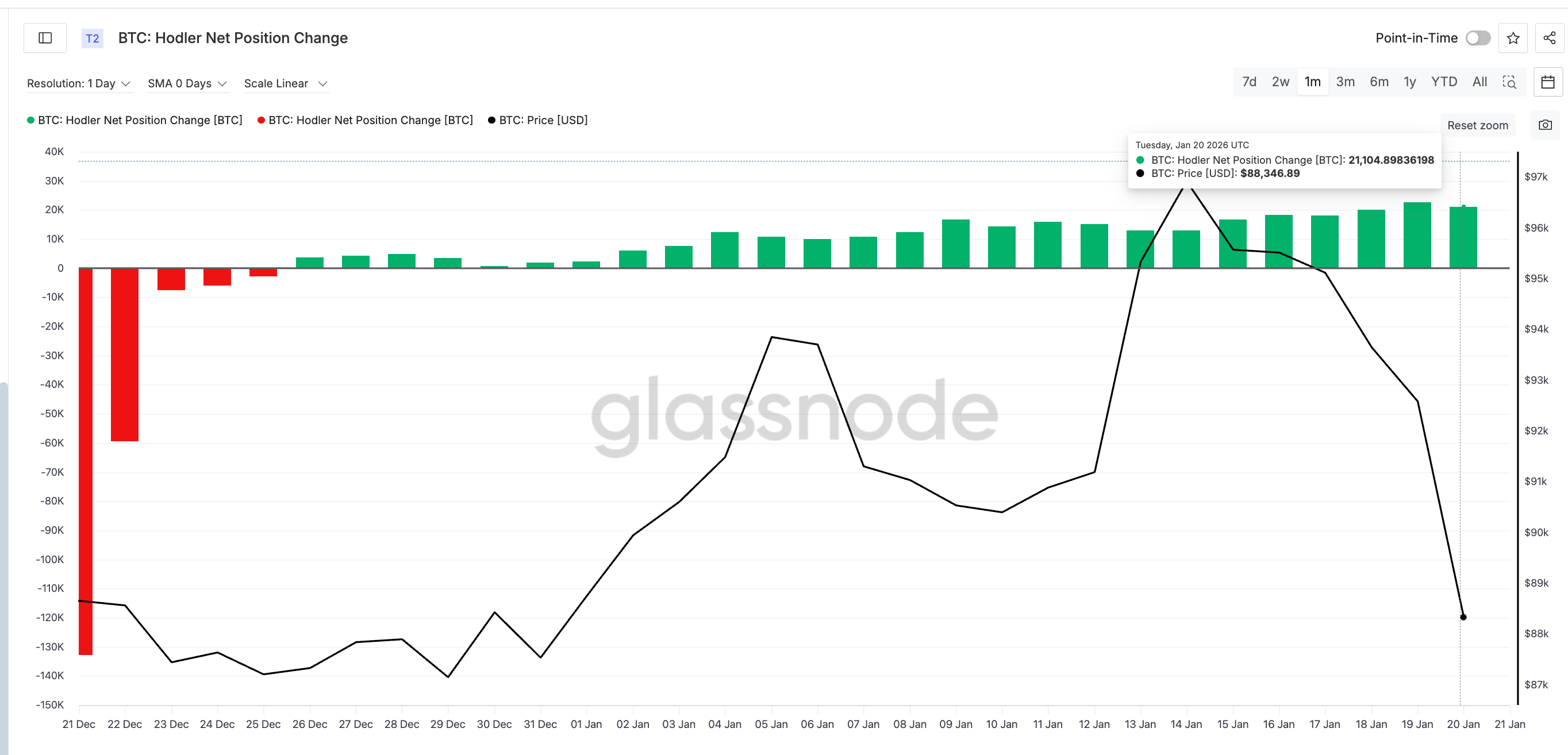
Task: Enable the Point-in-Time toggle
Action: click(x=1477, y=38)
